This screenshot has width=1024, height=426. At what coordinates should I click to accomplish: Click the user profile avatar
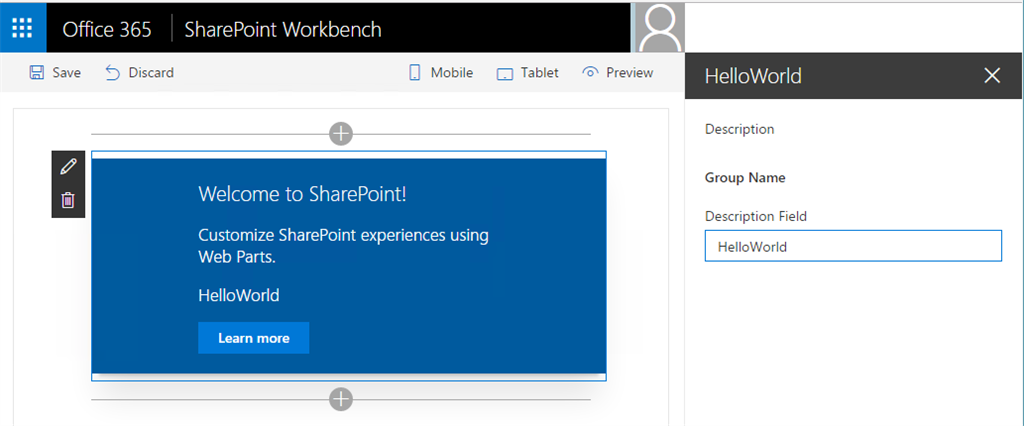658,27
